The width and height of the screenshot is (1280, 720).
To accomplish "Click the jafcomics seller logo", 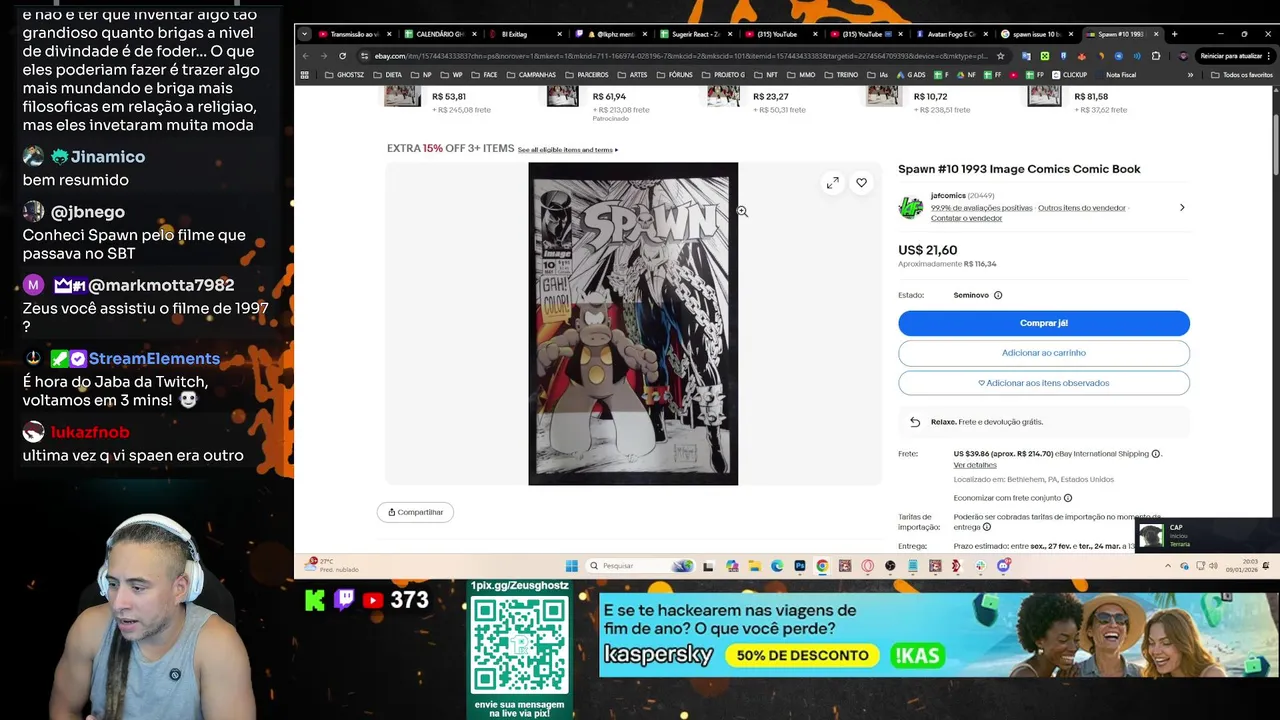I will [911, 207].
